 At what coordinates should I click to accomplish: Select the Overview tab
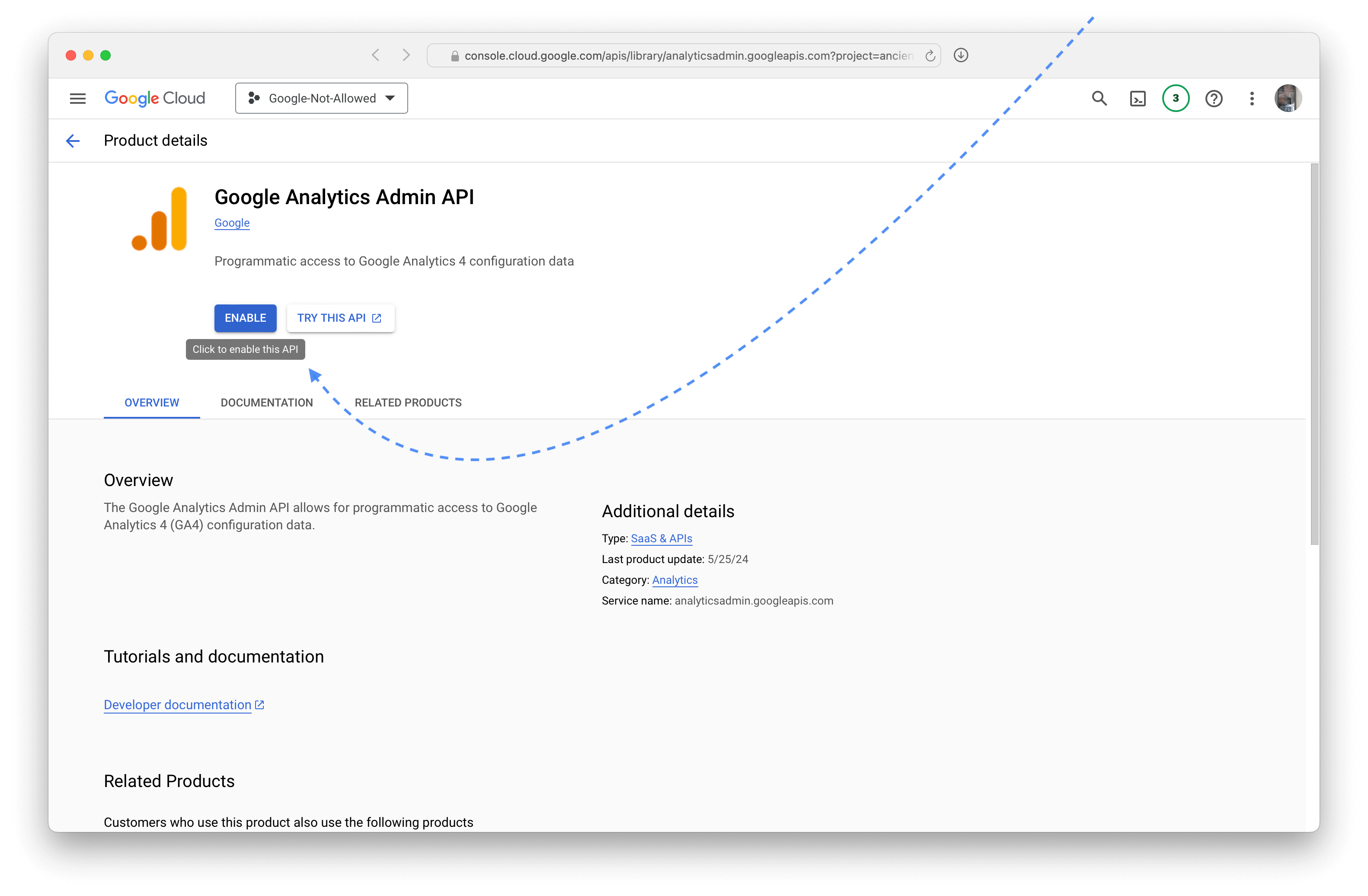[152, 402]
